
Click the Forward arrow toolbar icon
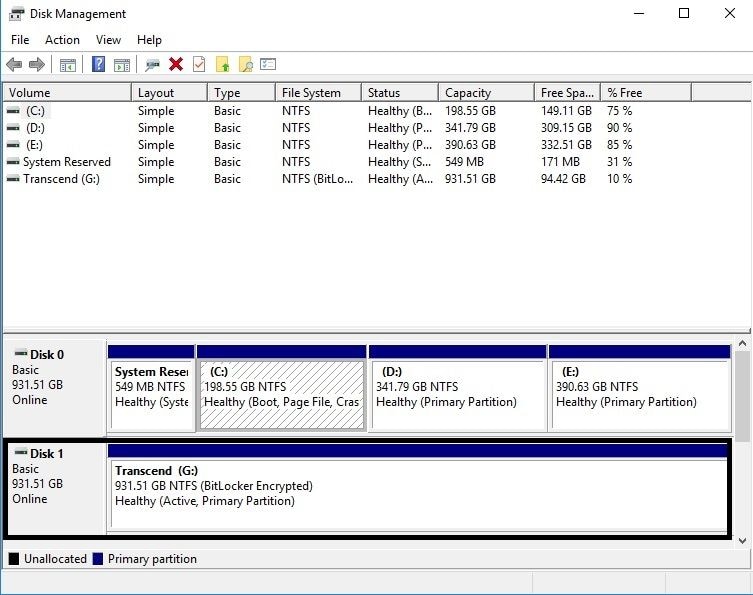coord(37,64)
